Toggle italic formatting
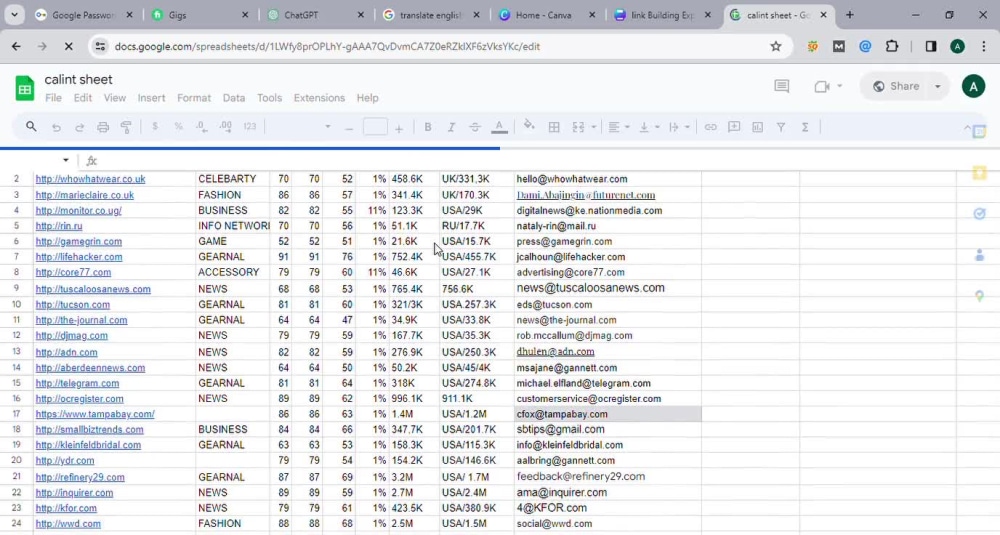The image size is (1000, 535). pos(451,127)
